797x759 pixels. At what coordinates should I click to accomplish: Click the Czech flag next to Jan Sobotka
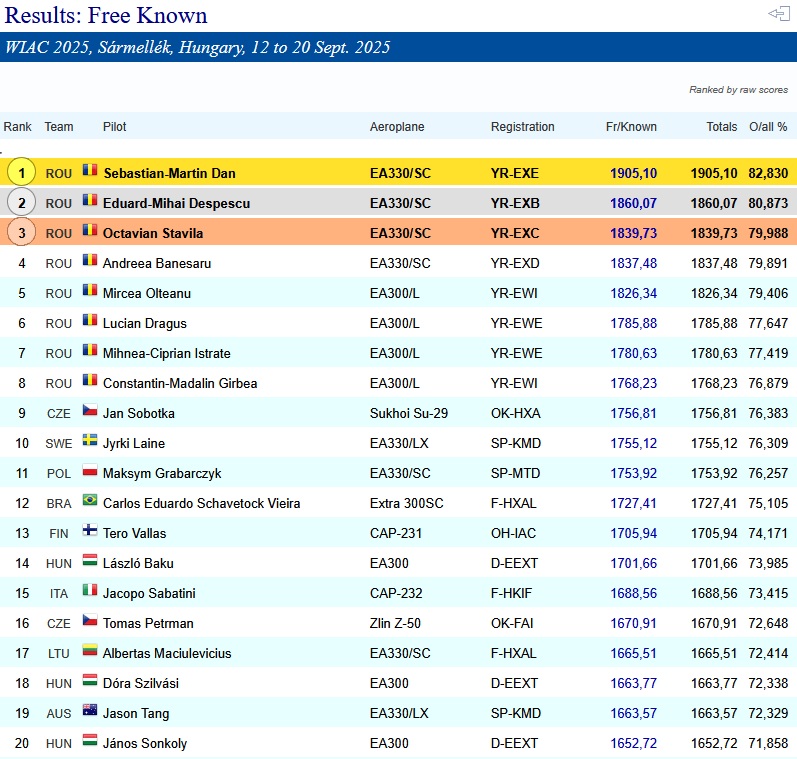tap(90, 410)
